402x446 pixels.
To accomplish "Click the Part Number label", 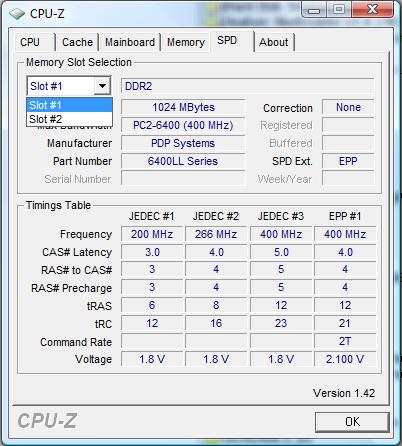I will [82, 161].
